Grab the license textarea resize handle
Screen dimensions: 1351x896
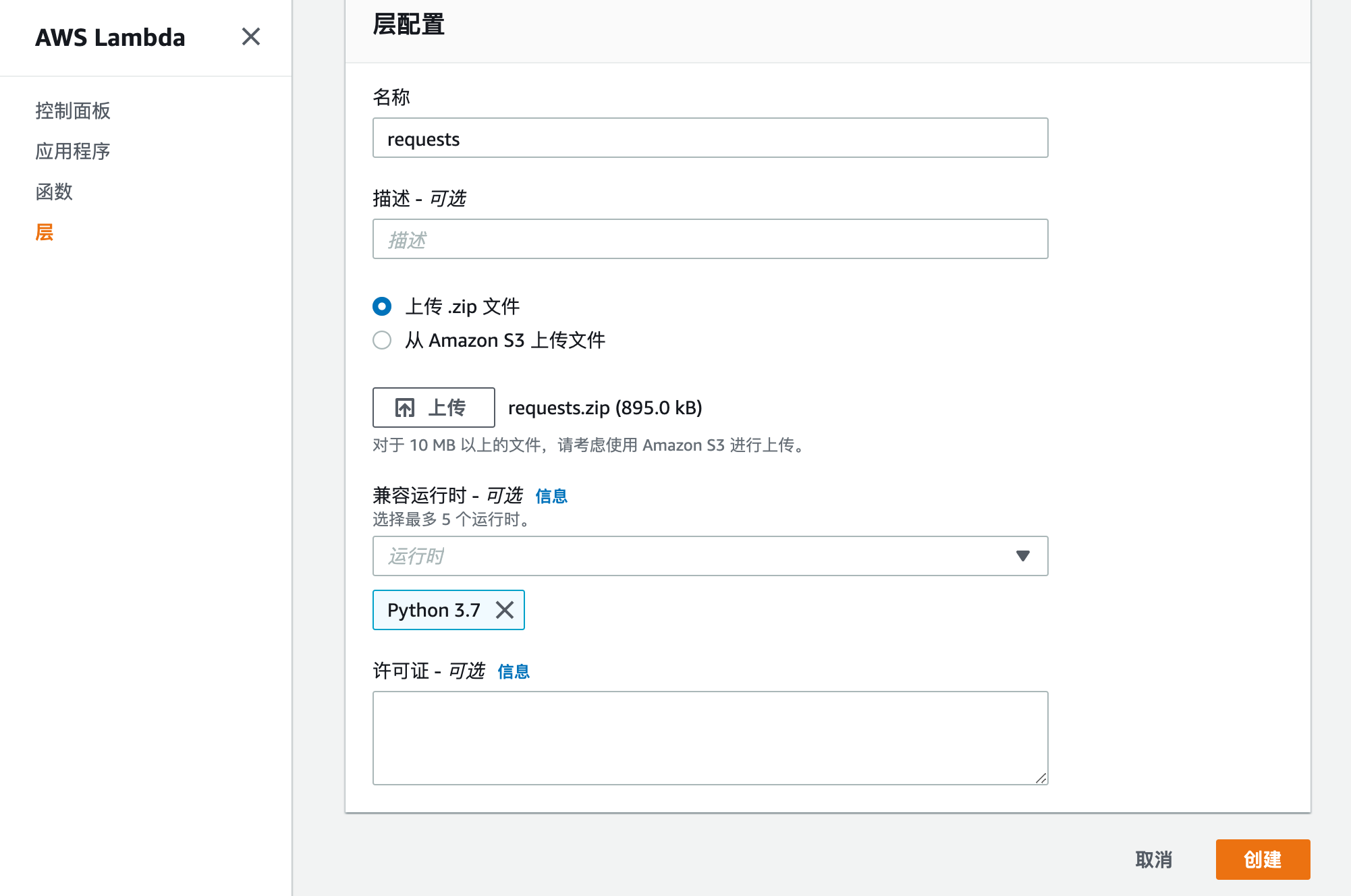tap(1041, 778)
